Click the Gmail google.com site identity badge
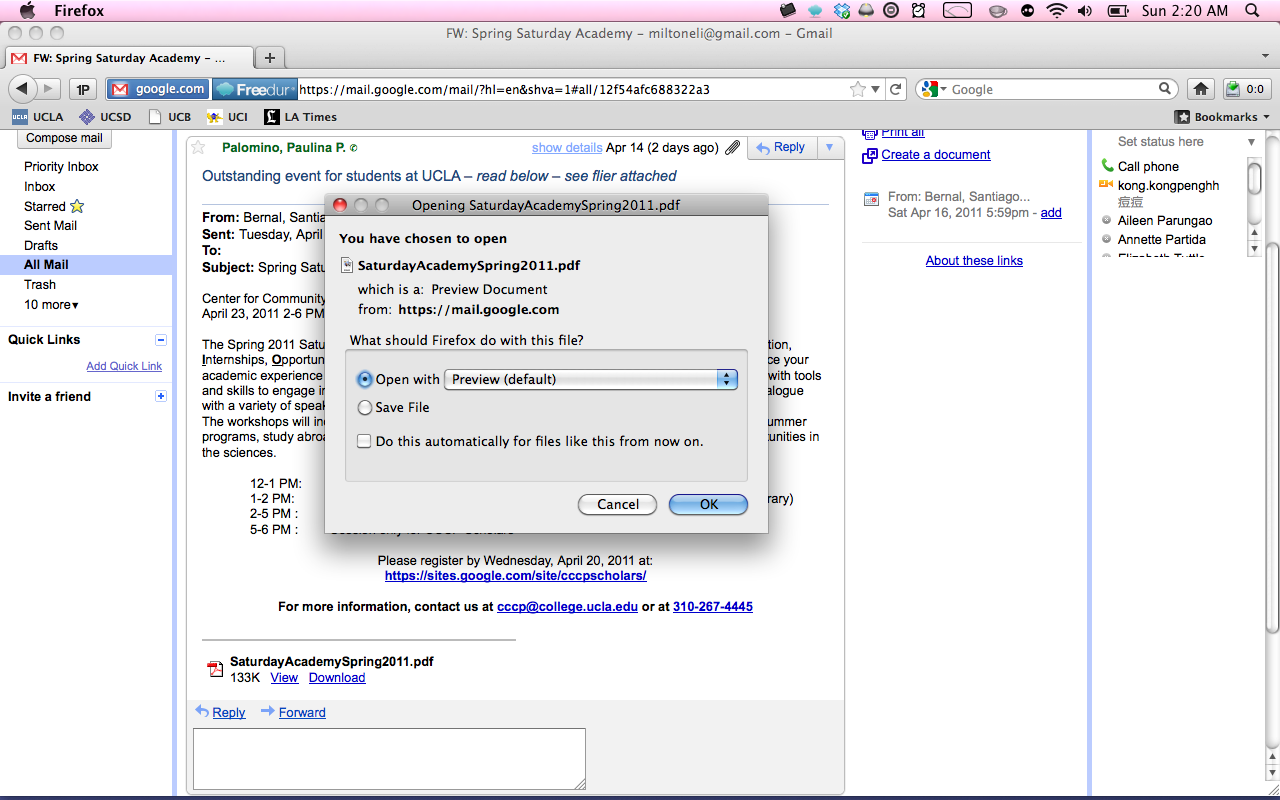 coord(158,89)
